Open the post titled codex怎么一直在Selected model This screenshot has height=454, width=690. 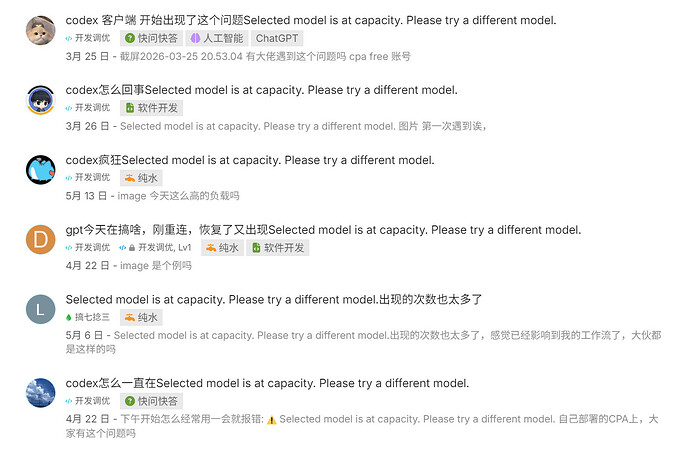267,384
